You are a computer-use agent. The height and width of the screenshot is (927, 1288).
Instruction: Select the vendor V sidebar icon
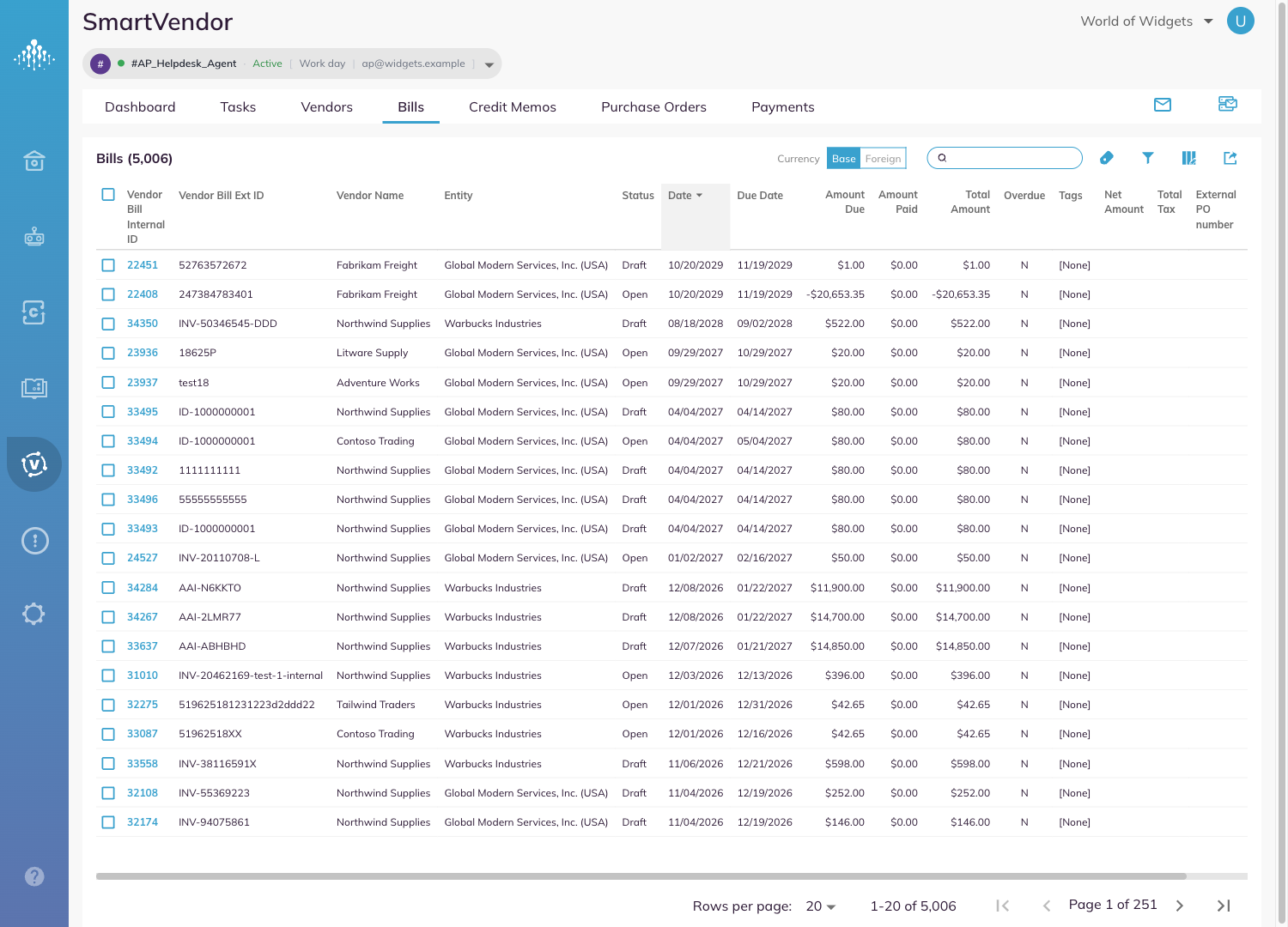tap(34, 464)
